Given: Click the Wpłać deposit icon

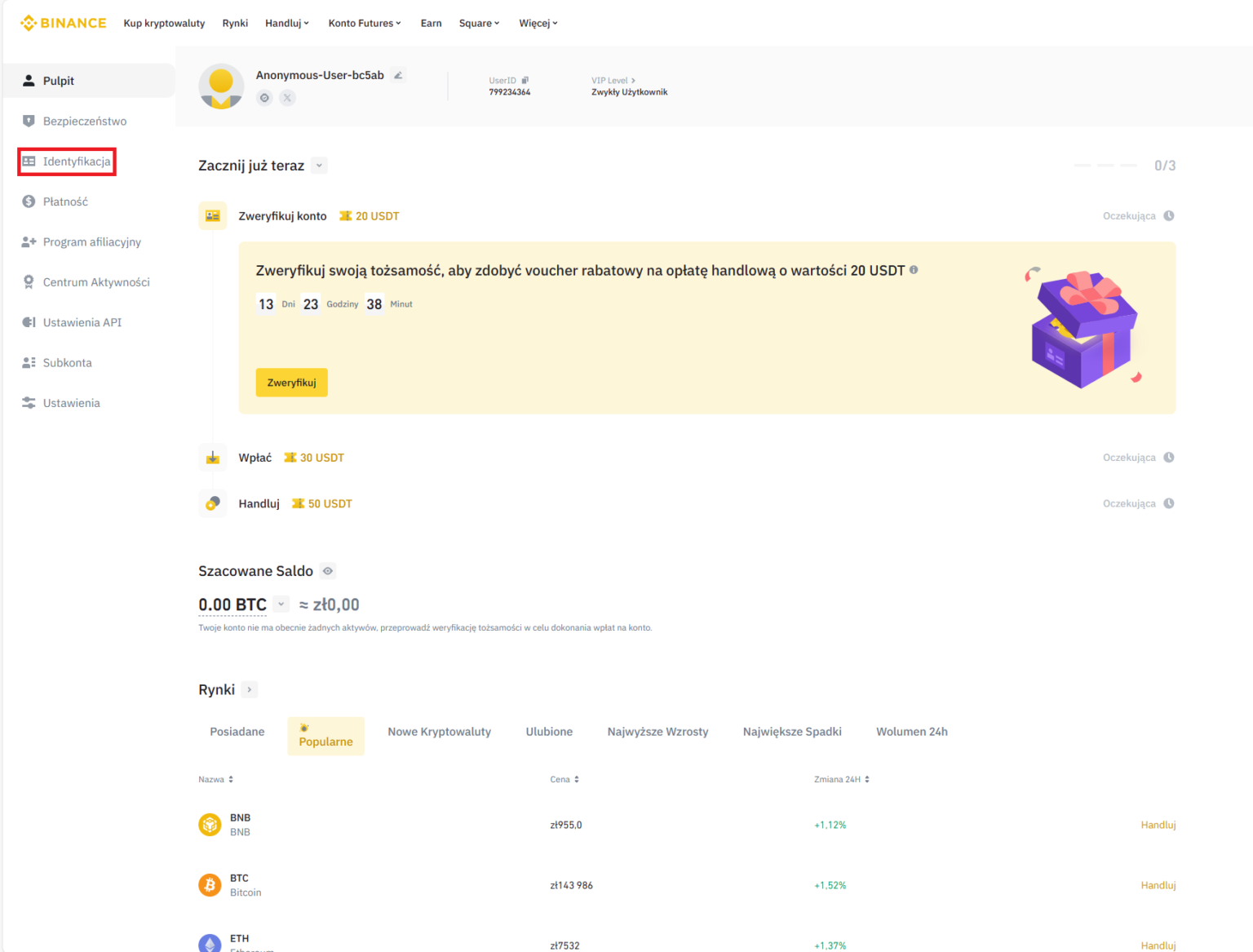Looking at the screenshot, I should pyautogui.click(x=213, y=458).
